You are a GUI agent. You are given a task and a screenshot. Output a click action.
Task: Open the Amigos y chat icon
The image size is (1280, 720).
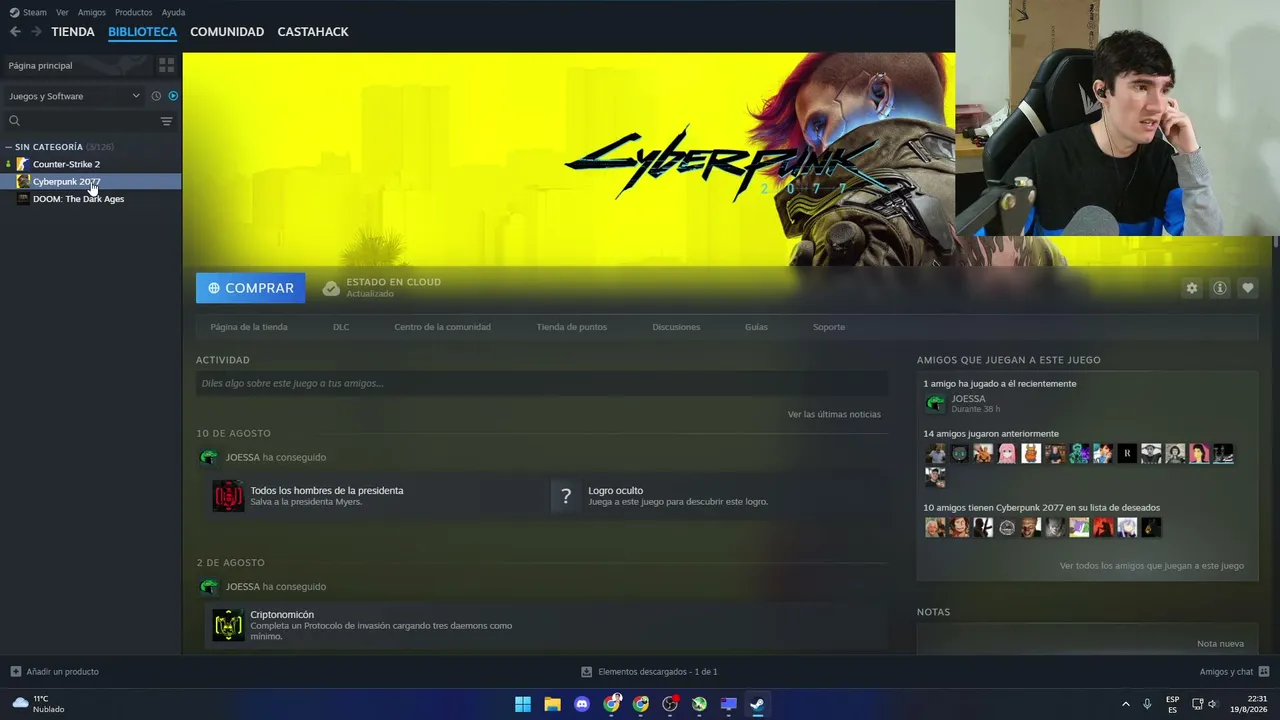[1264, 672]
